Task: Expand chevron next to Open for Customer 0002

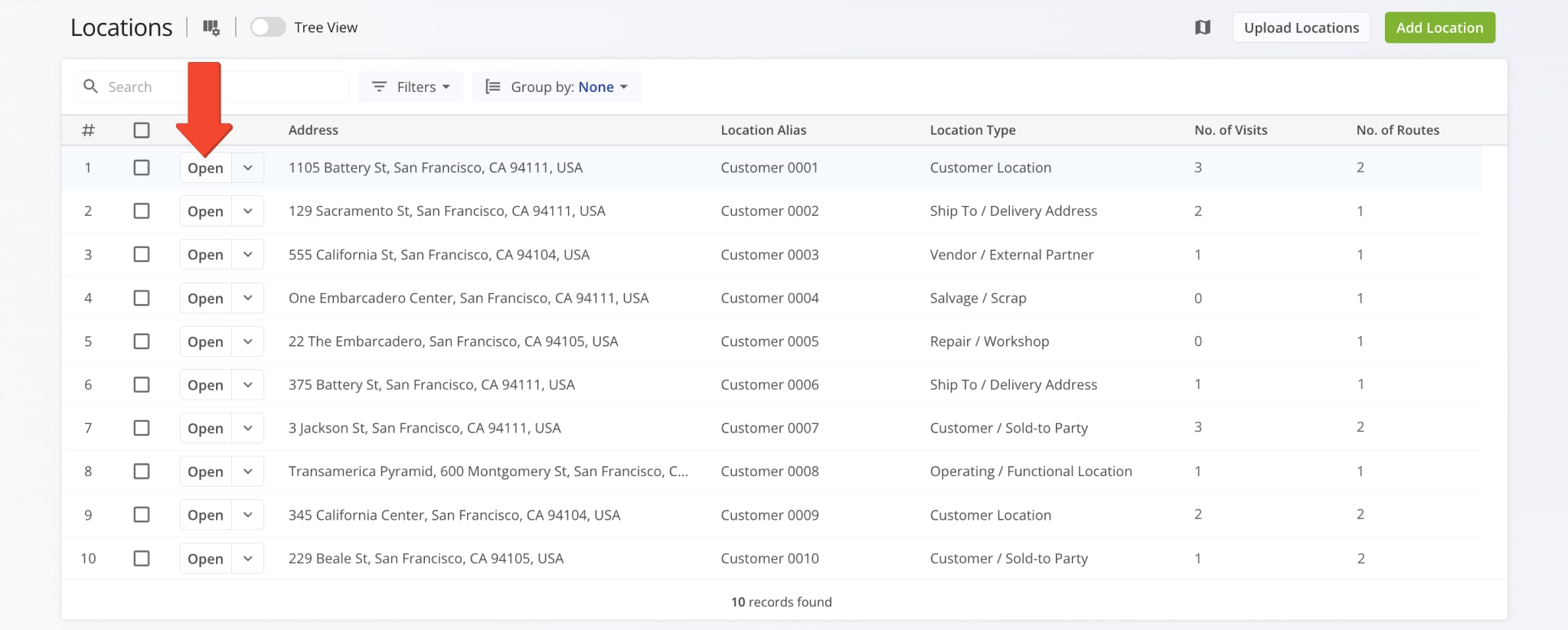Action: point(248,211)
